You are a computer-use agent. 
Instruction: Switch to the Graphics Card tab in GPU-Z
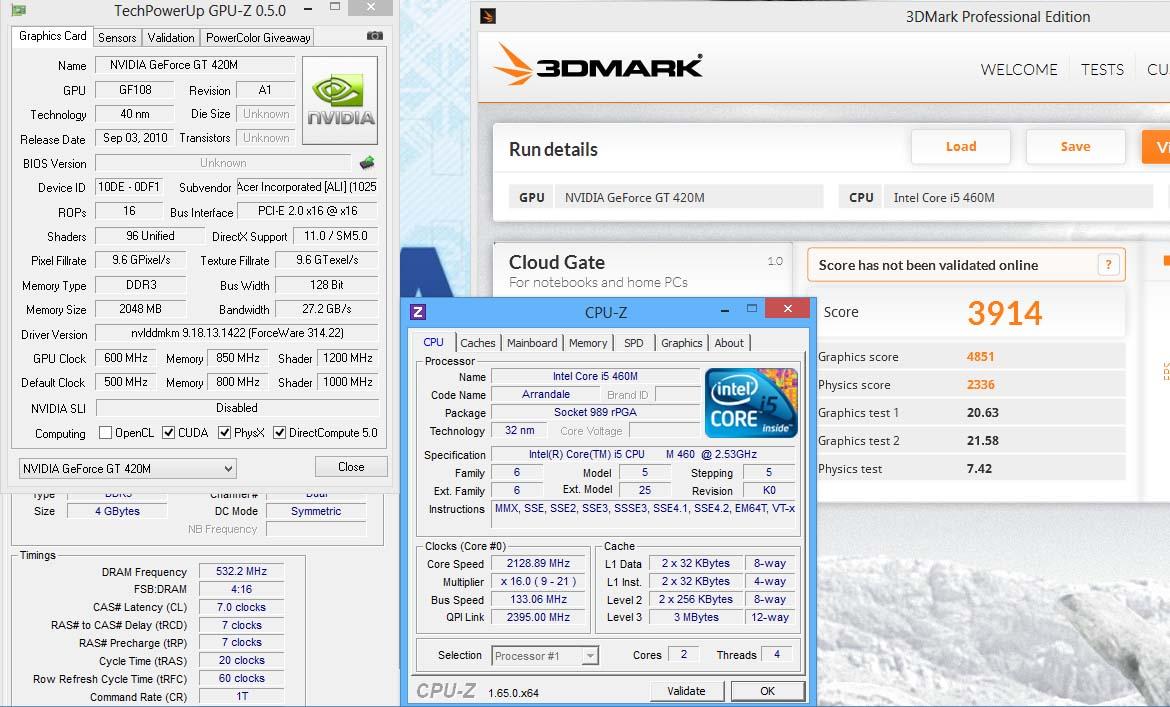(x=53, y=36)
